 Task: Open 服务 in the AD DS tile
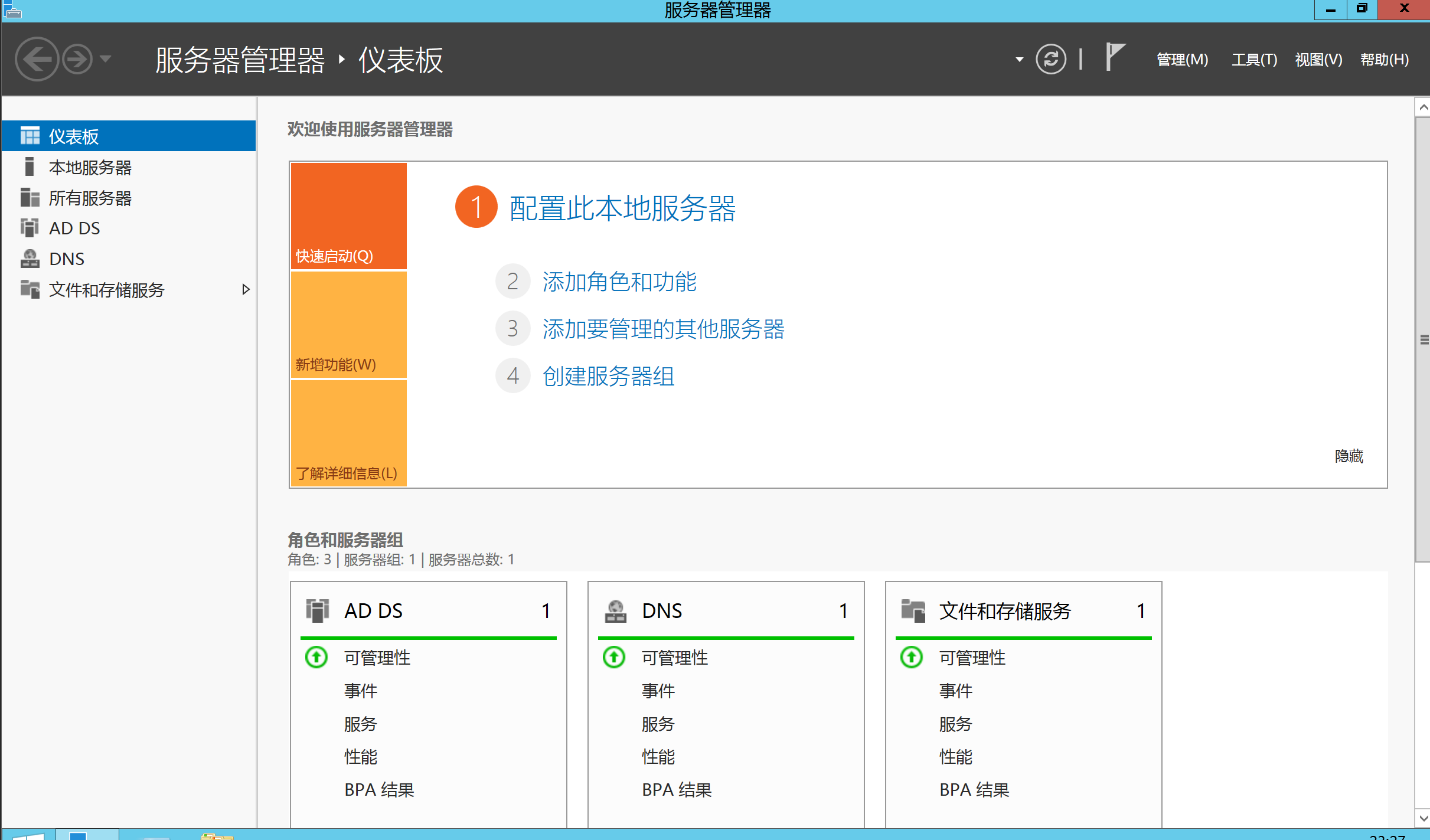coord(361,724)
